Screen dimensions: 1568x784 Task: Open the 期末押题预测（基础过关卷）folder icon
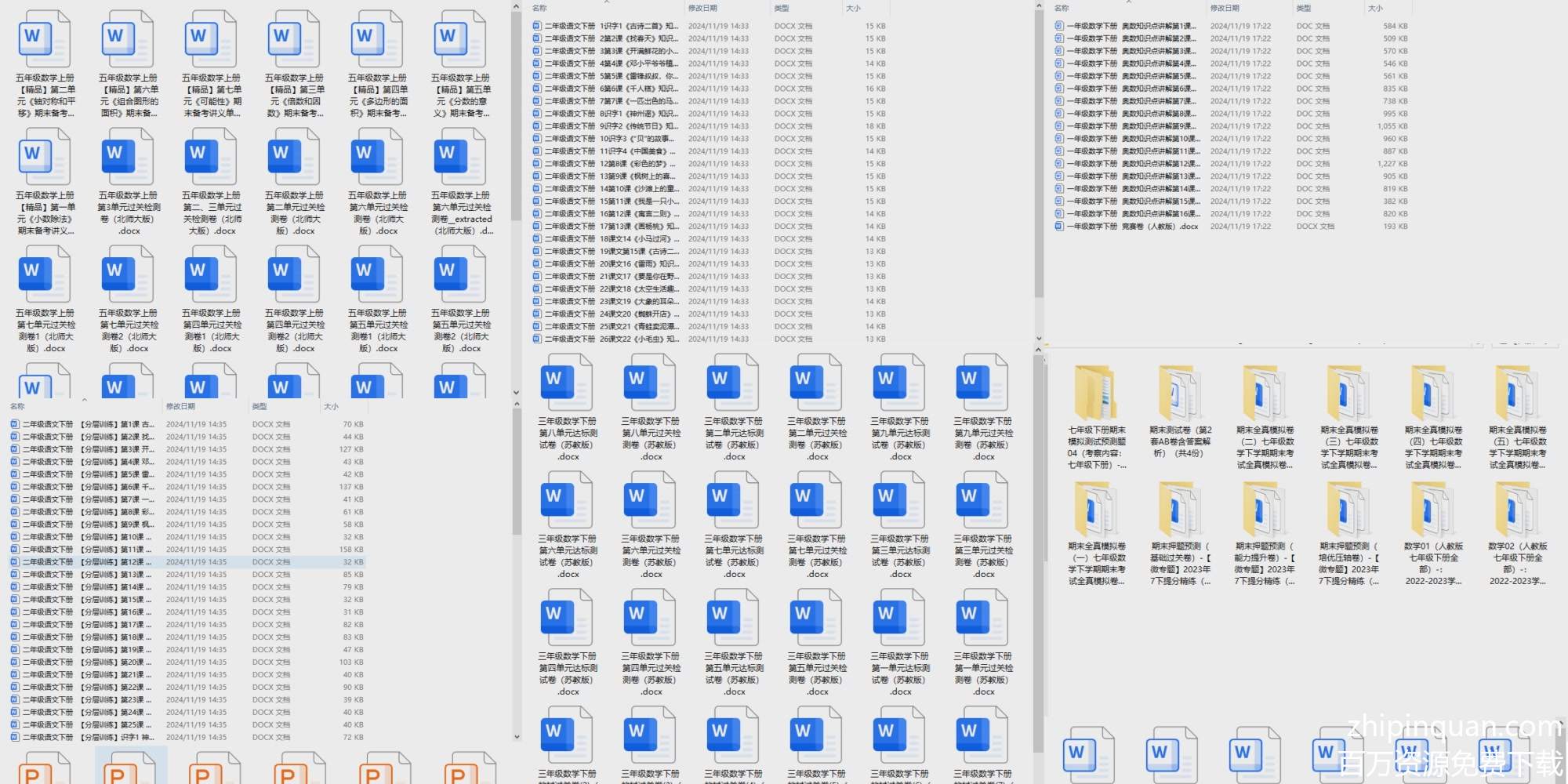[x=1180, y=510]
